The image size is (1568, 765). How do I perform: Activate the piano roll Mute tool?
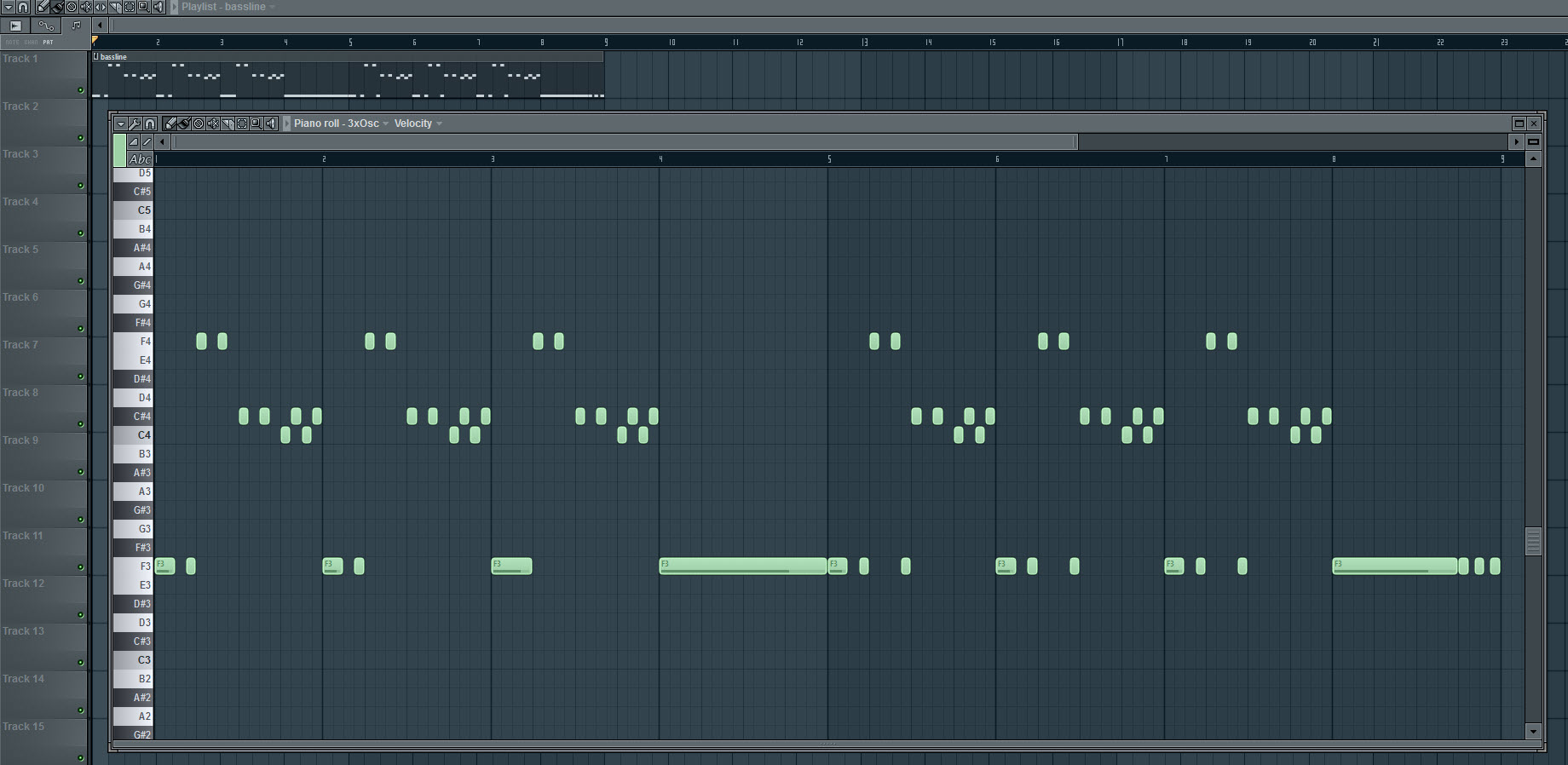[213, 124]
